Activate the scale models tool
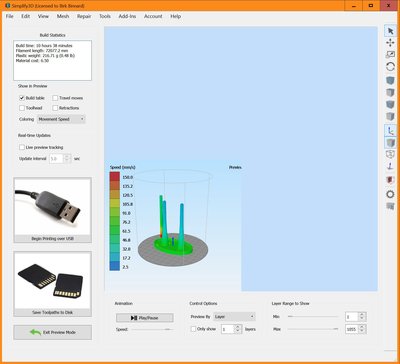The image size is (400, 364). point(390,55)
